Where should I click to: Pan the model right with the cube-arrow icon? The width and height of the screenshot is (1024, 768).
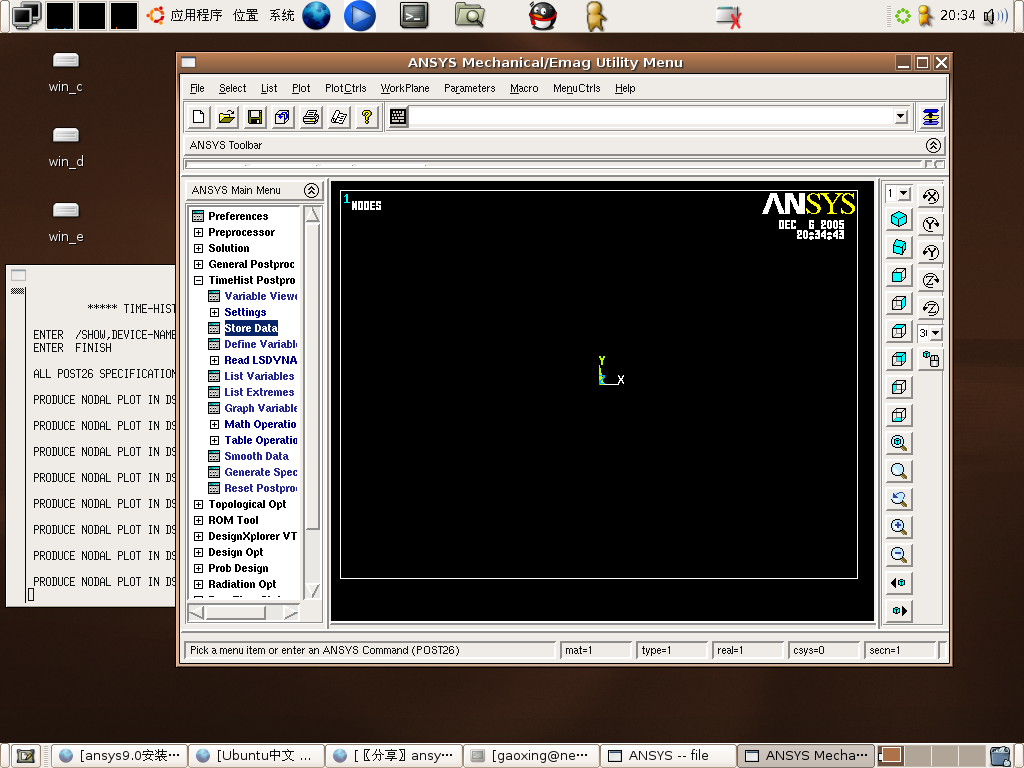[x=899, y=611]
